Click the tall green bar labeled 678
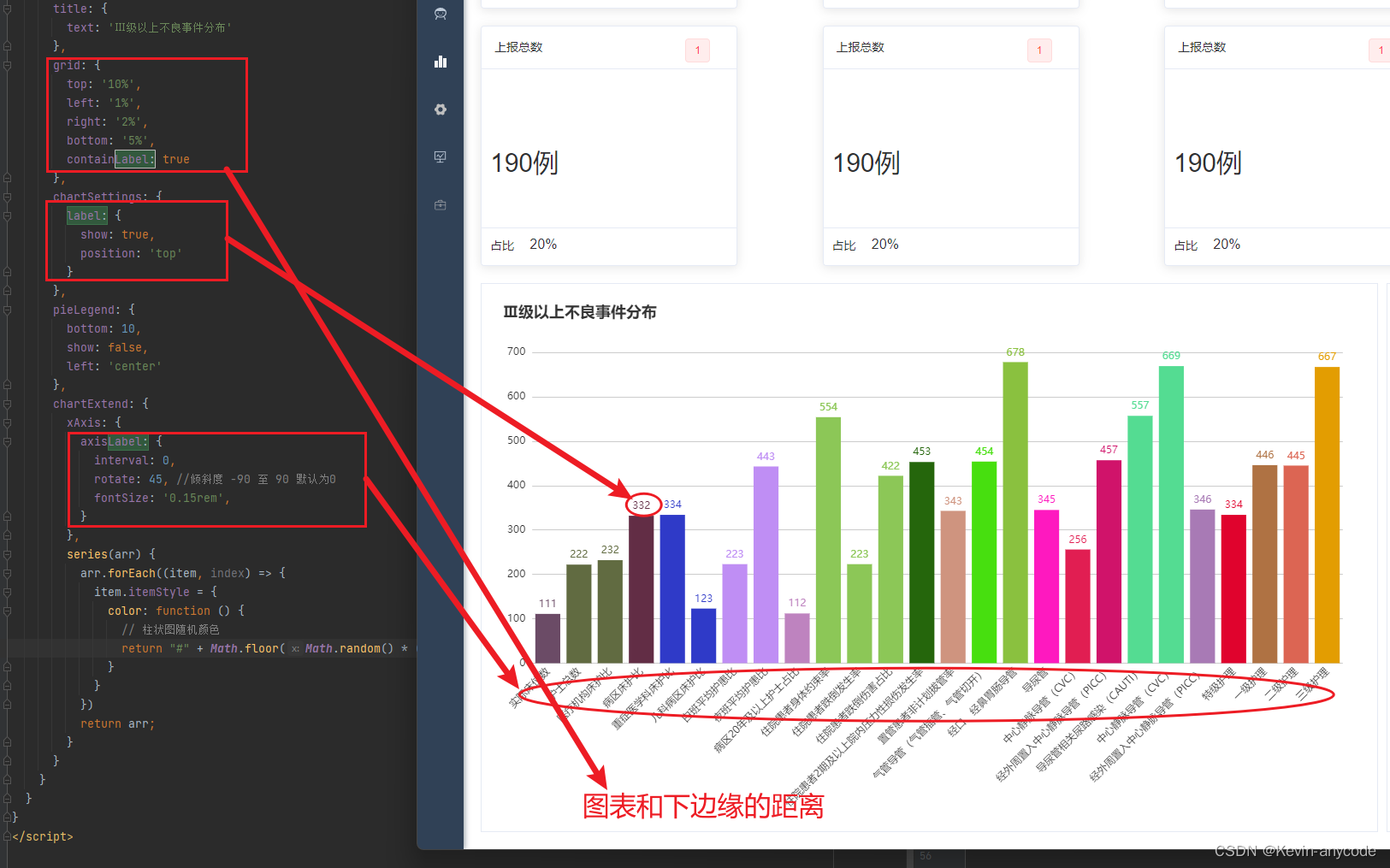This screenshot has height=868, width=1390. (1015, 512)
